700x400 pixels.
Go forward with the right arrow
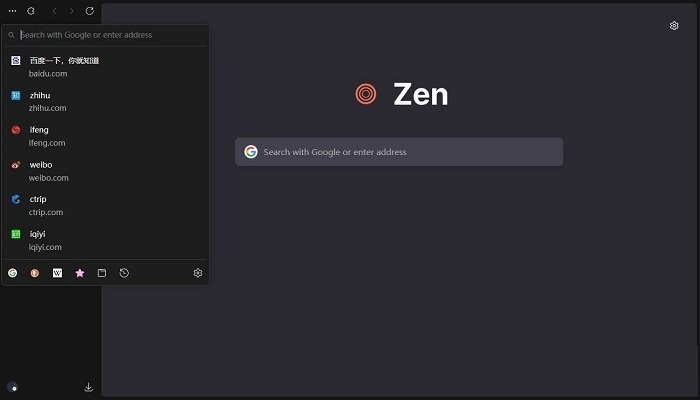[x=71, y=10]
